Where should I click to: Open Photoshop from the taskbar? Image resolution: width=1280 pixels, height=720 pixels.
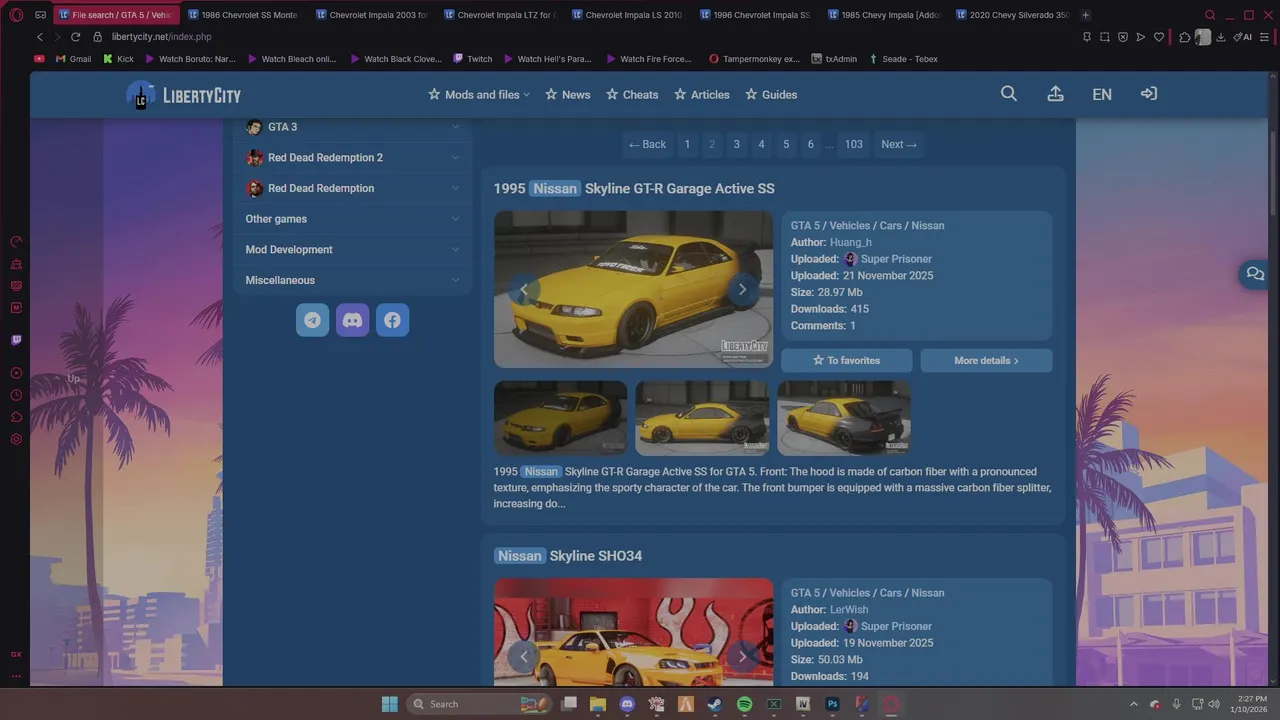point(832,704)
